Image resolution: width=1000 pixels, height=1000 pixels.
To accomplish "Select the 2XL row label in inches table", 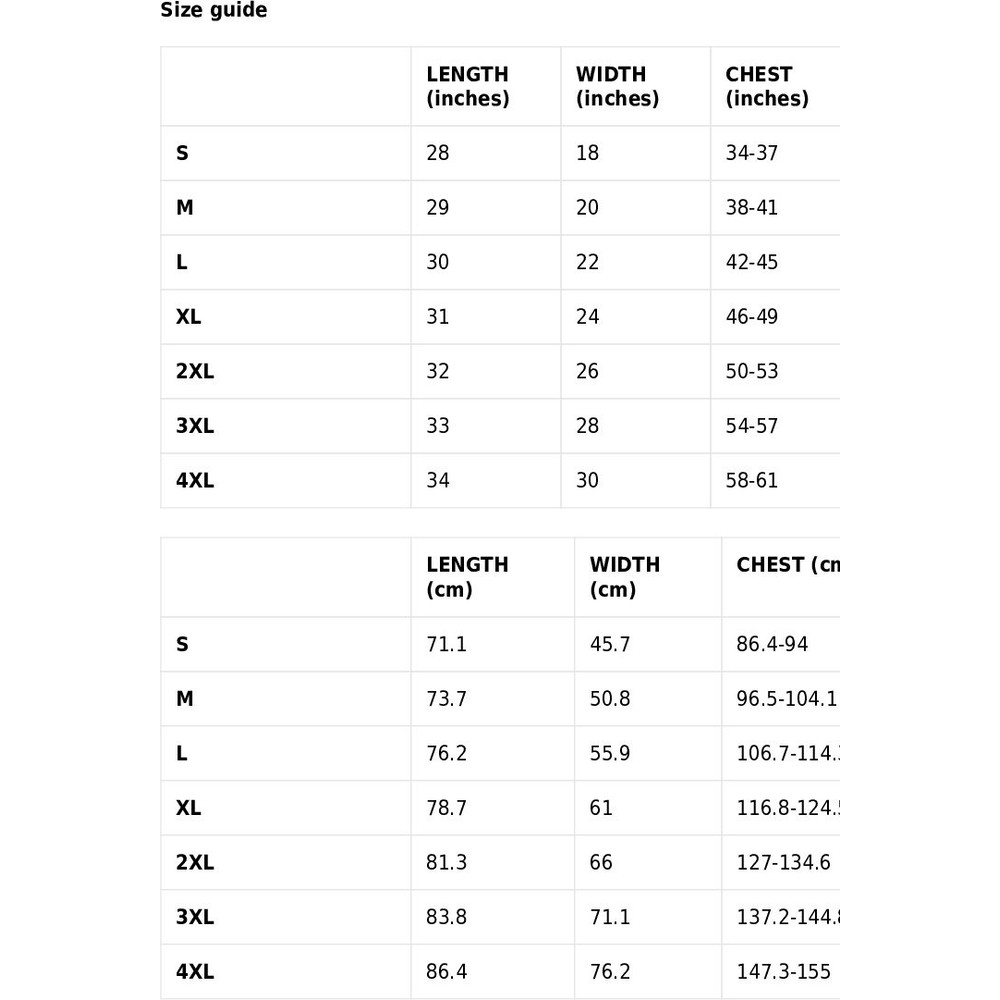I will click(x=195, y=371).
